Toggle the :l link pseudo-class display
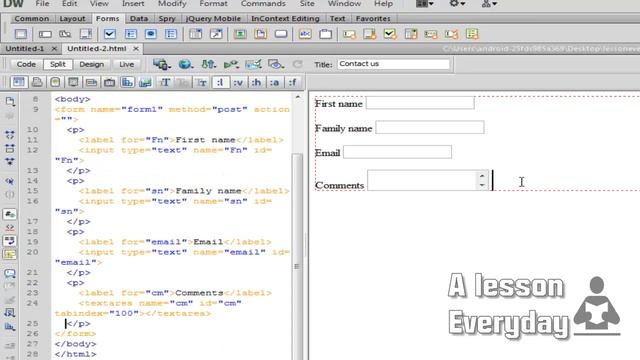Image resolution: width=640 pixels, height=360 pixels. tap(220, 82)
